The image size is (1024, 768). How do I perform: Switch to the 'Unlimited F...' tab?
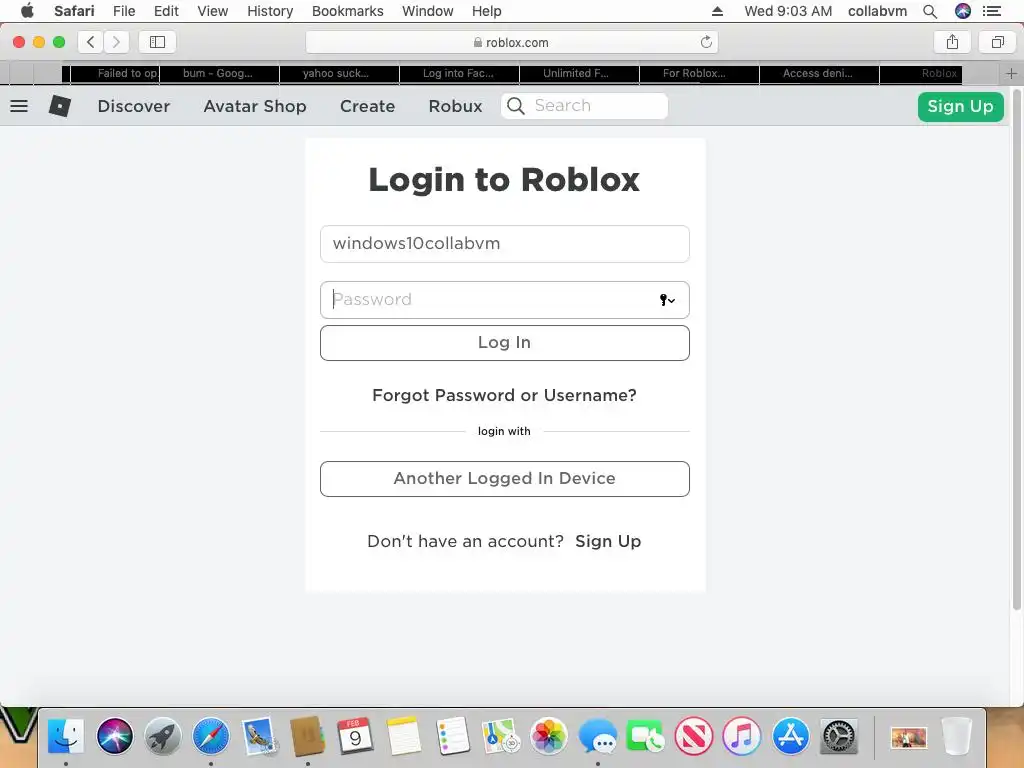click(579, 74)
